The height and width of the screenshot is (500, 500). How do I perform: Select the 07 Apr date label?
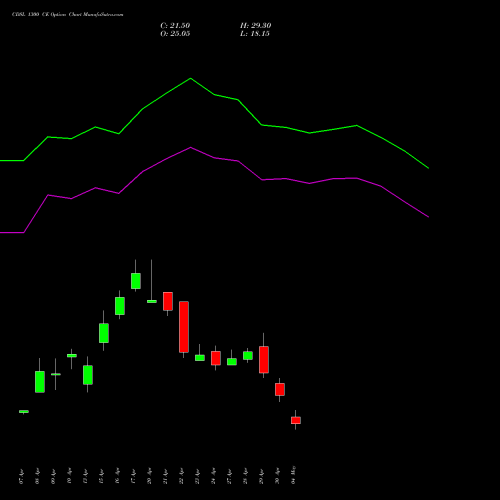coord(22,477)
